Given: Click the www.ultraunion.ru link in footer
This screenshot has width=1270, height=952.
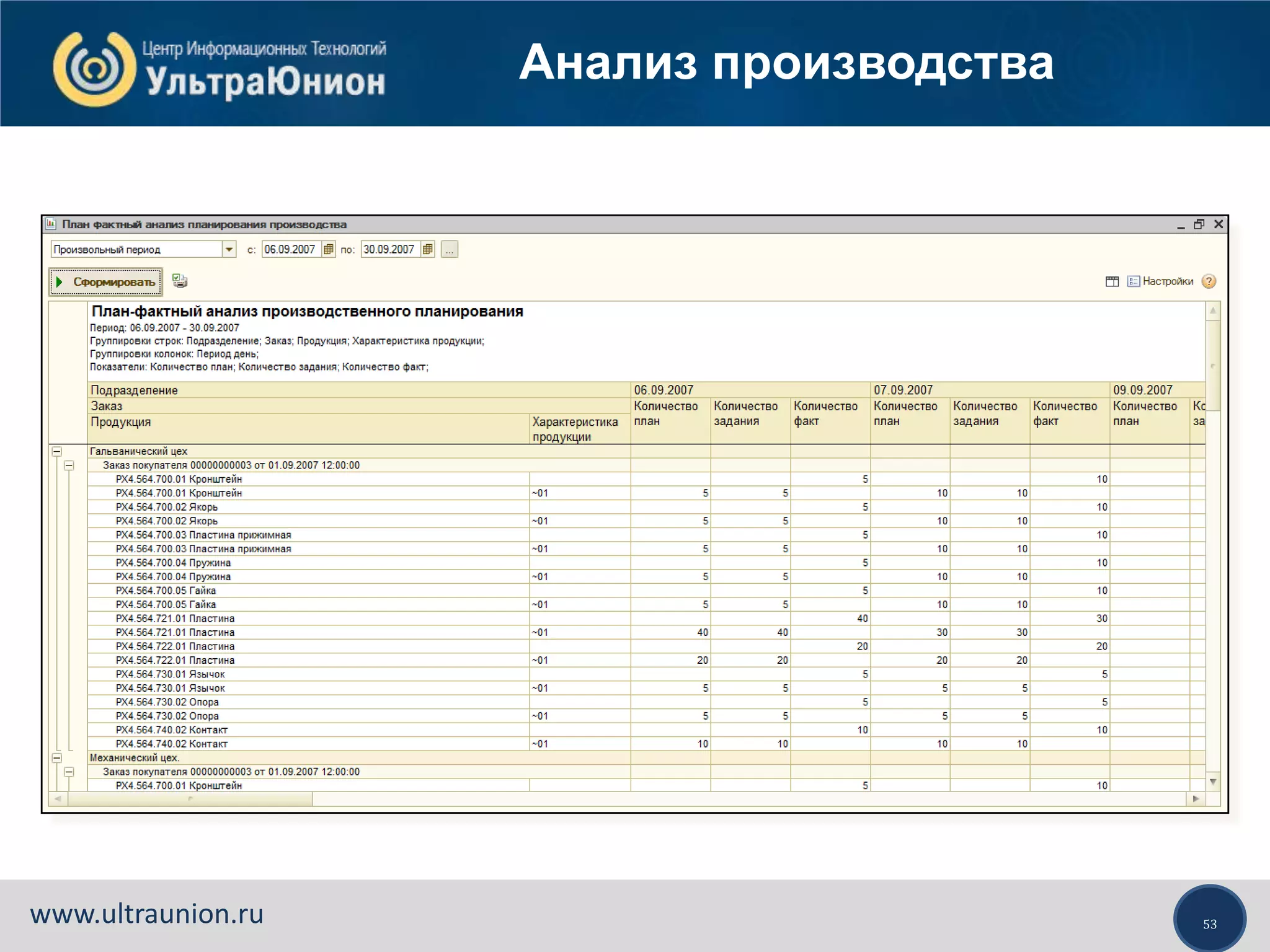Looking at the screenshot, I should click(x=147, y=914).
